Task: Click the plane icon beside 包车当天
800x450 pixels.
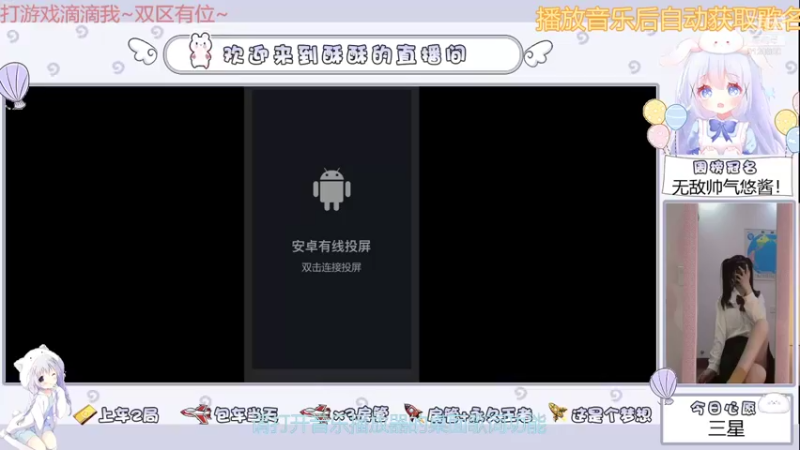Action: point(196,414)
